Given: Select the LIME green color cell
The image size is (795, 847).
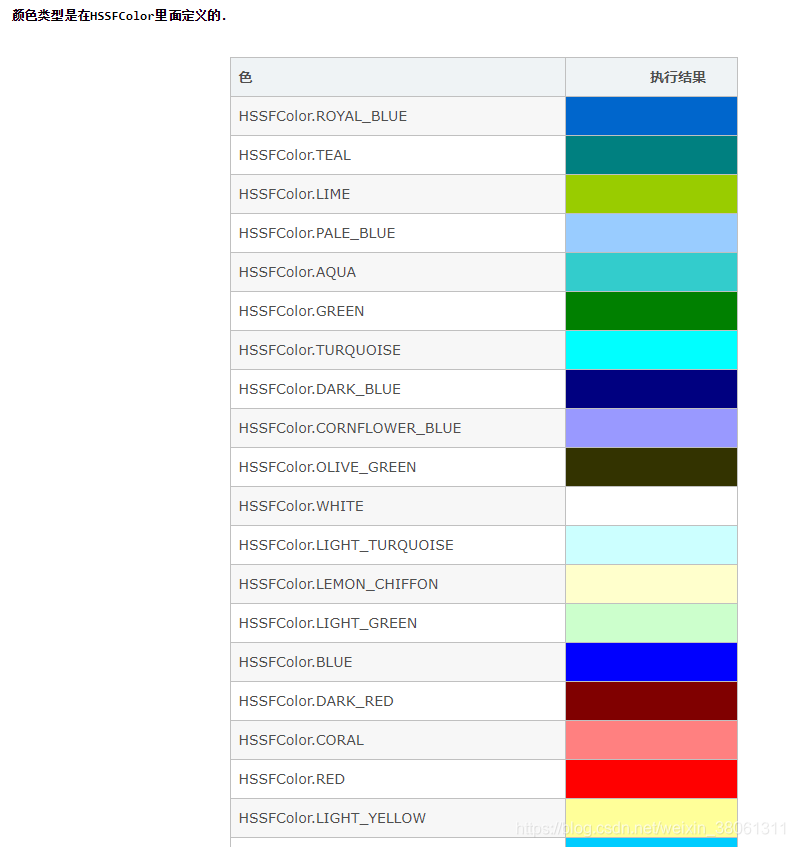Looking at the screenshot, I should (x=651, y=194).
